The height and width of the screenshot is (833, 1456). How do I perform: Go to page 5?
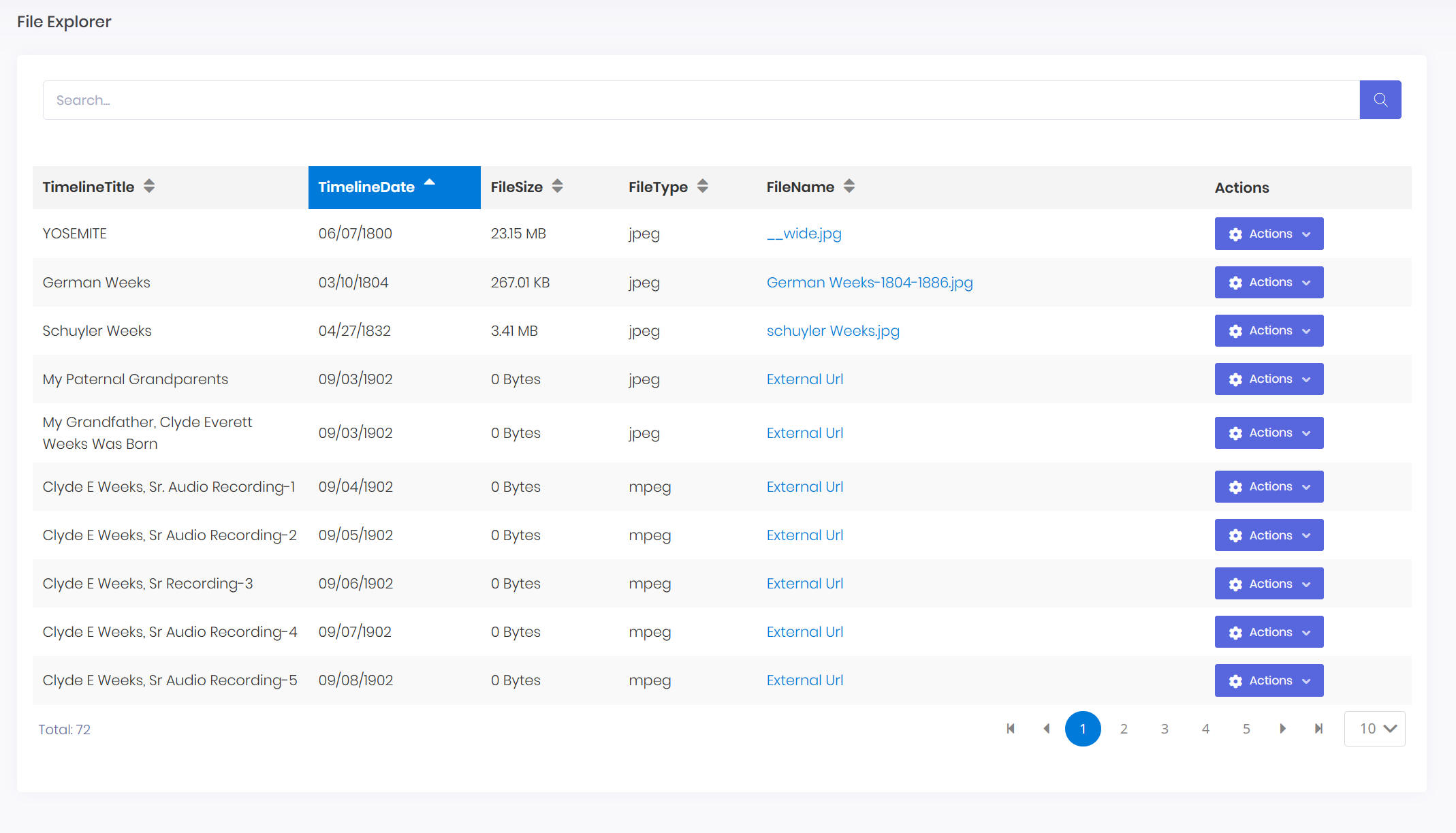1246,729
